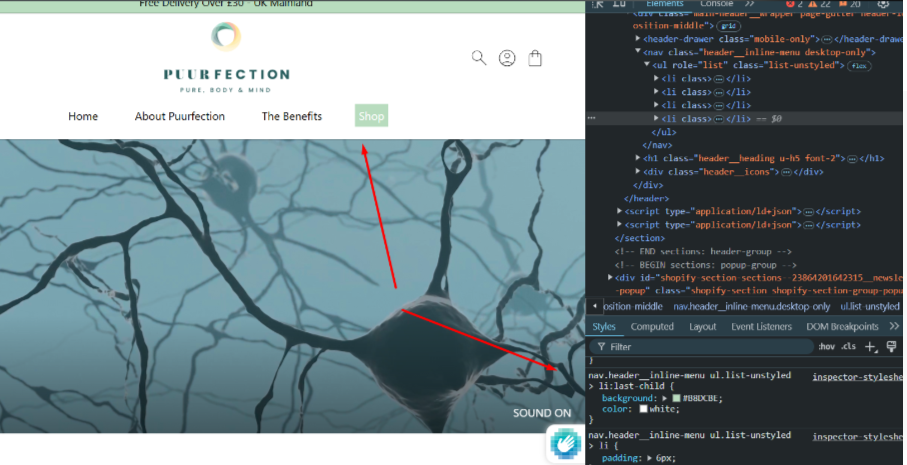The width and height of the screenshot is (907, 465).
Task: Toggle the :hov element state button
Action: [827, 346]
